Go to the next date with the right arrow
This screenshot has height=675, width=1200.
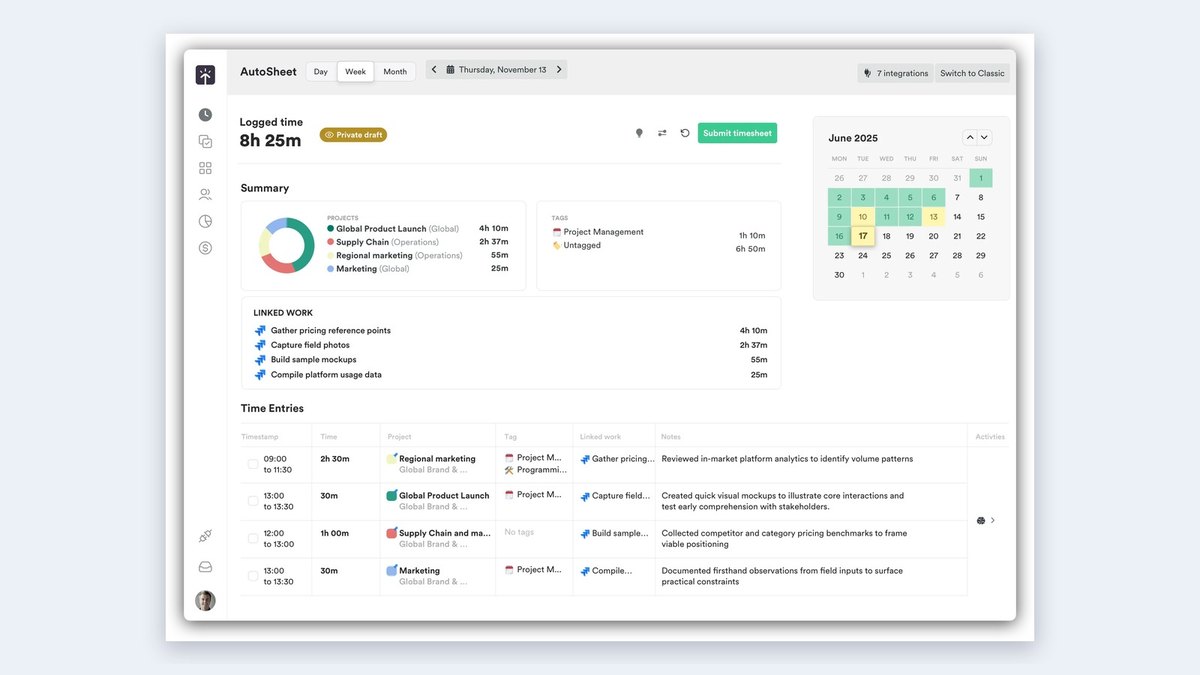[559, 70]
